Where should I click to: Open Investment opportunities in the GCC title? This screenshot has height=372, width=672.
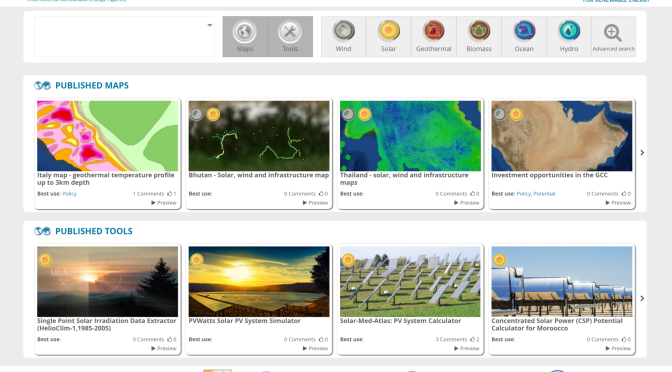coord(549,175)
